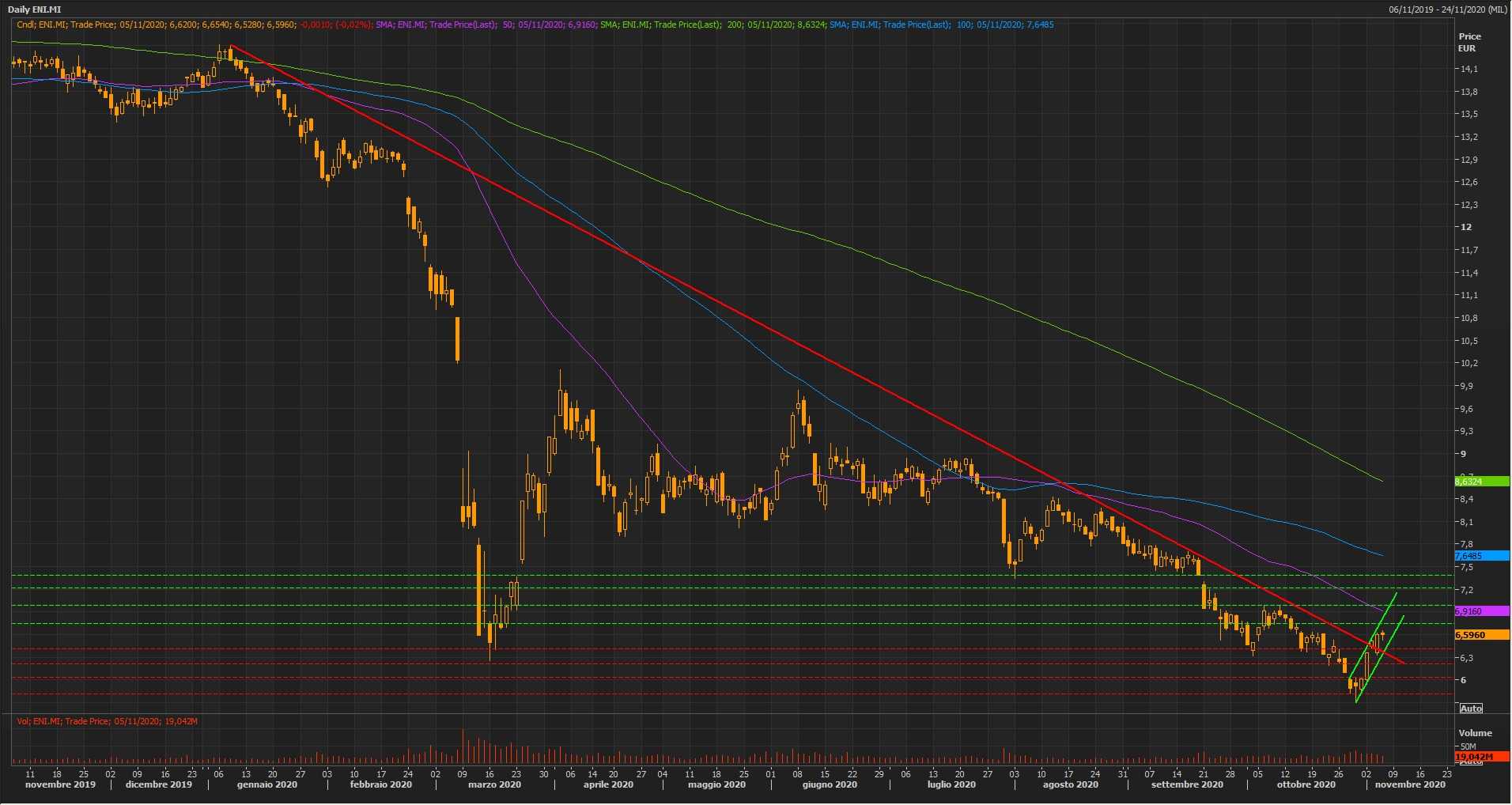Image resolution: width=1512 pixels, height=805 pixels.
Task: Click the Vol ENI.MI volume legend text
Action: (107, 721)
